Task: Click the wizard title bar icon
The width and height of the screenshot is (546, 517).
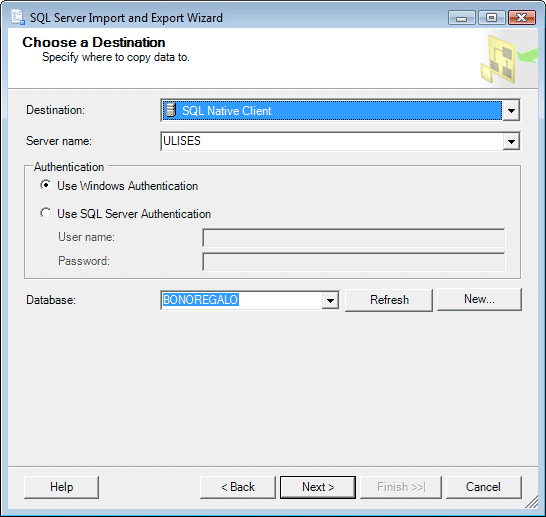Action: click(17, 17)
